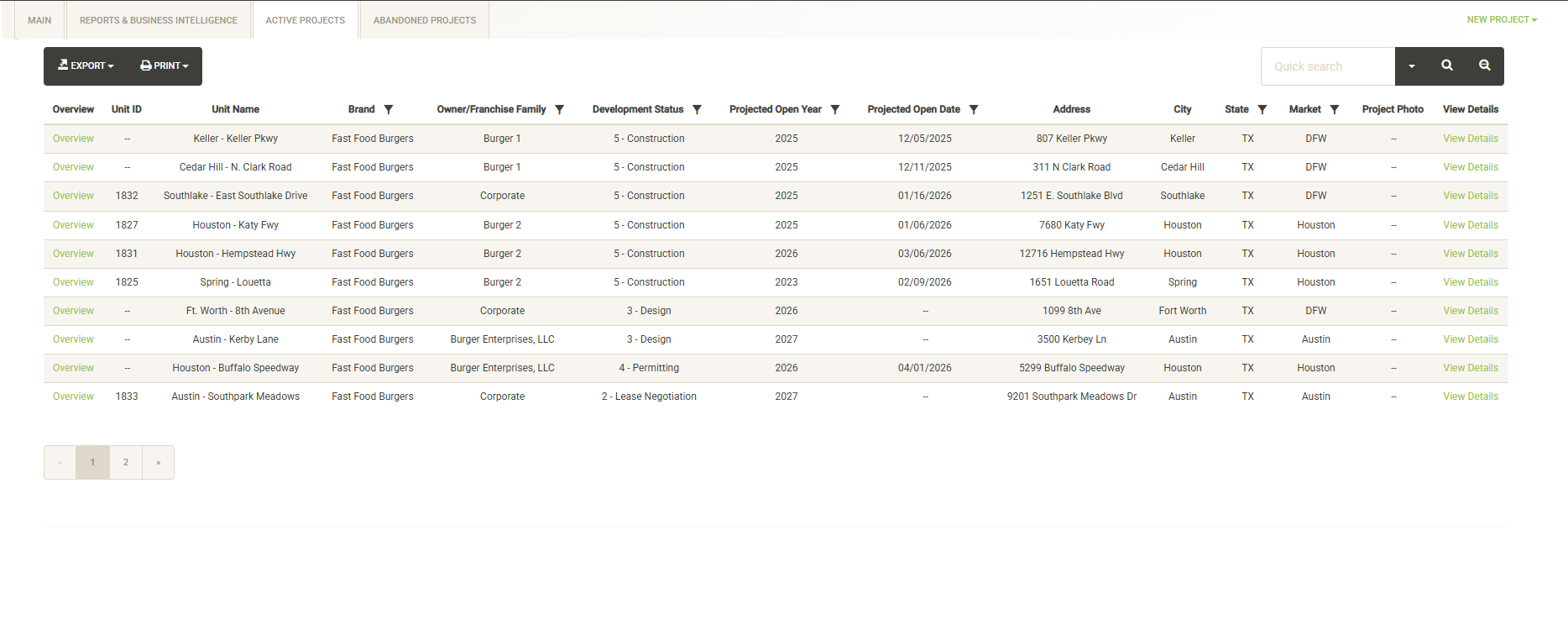Switch to the Abandoned Projects tab
The height and width of the screenshot is (625, 1568).
pyautogui.click(x=425, y=20)
